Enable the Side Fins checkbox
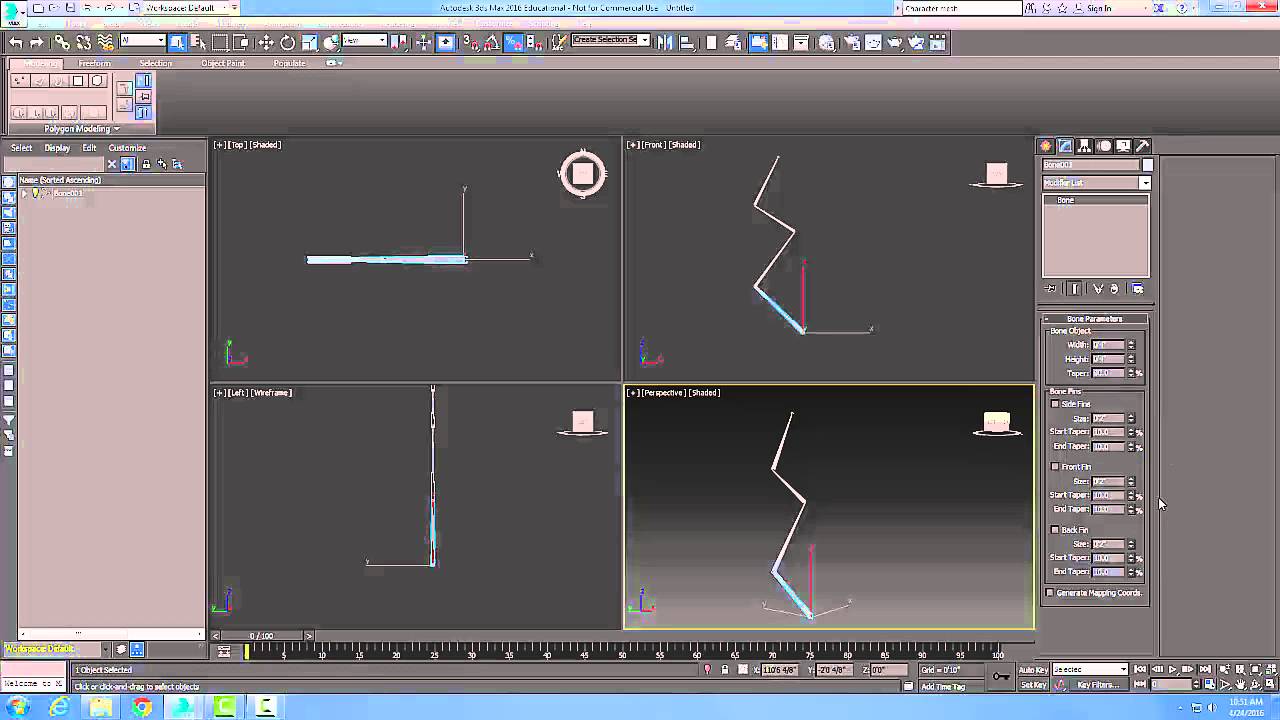The width and height of the screenshot is (1280, 720). click(x=1055, y=404)
